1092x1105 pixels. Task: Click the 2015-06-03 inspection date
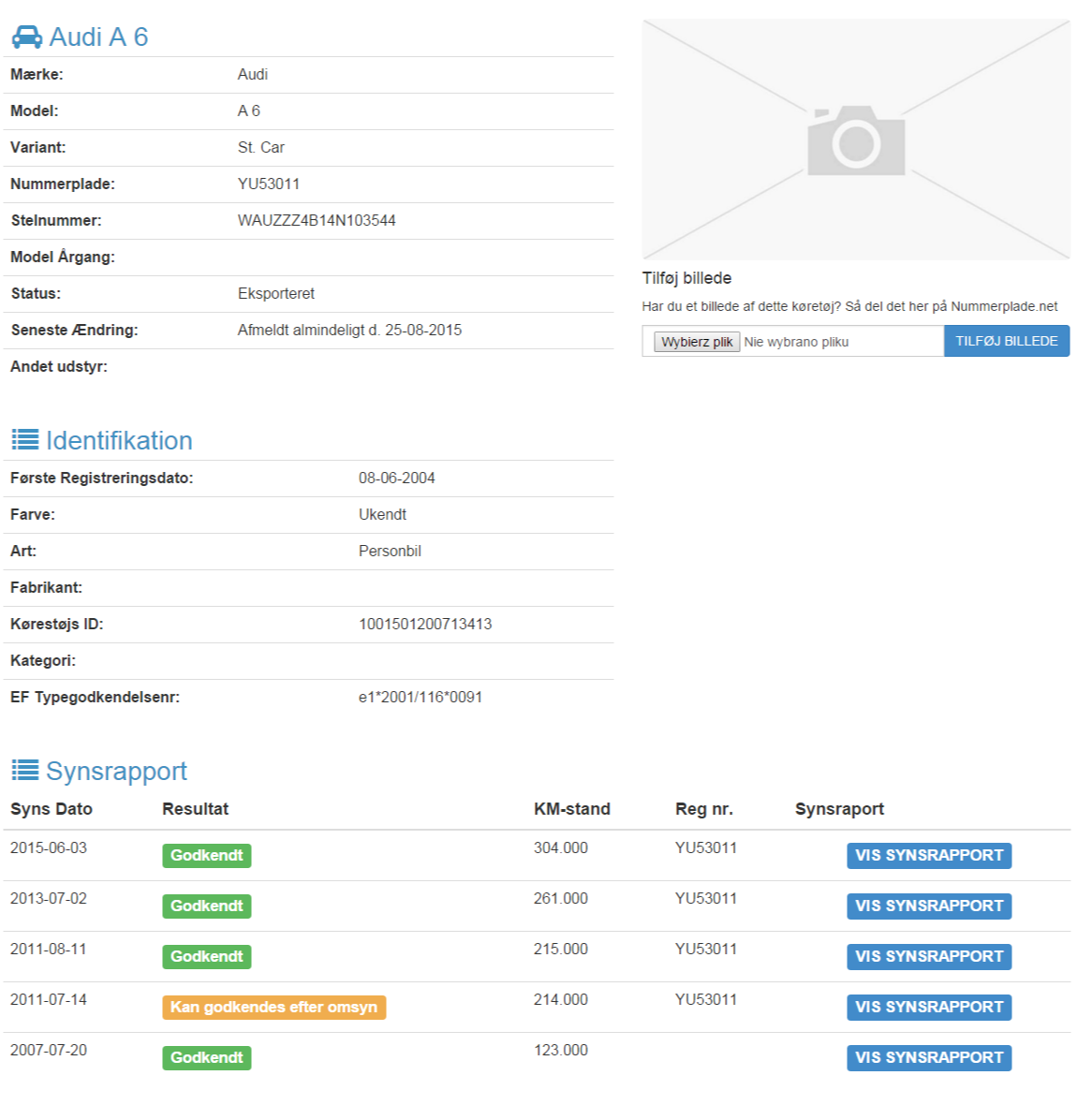pyautogui.click(x=49, y=847)
